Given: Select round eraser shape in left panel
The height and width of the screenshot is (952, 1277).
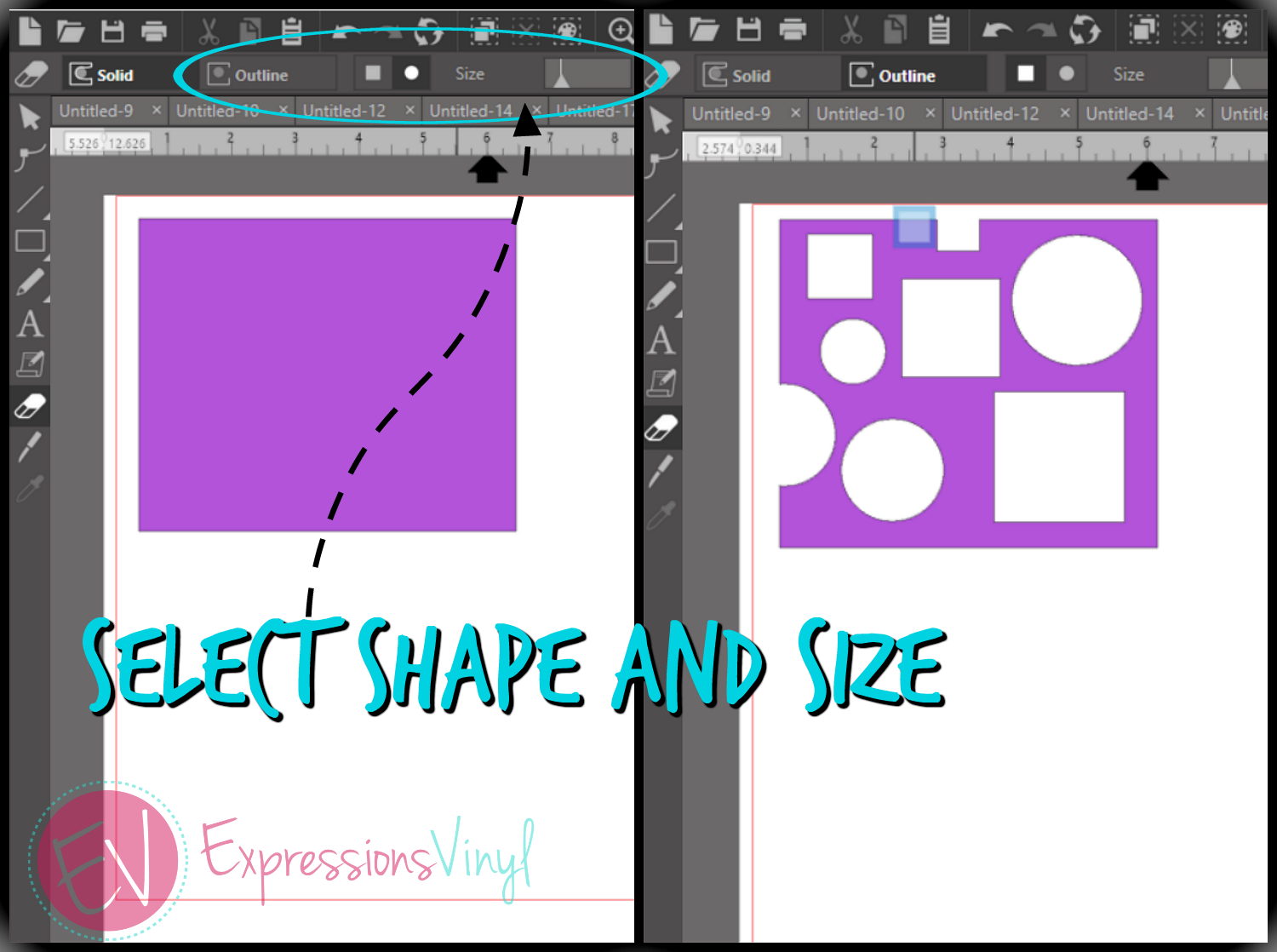Looking at the screenshot, I should [x=411, y=73].
